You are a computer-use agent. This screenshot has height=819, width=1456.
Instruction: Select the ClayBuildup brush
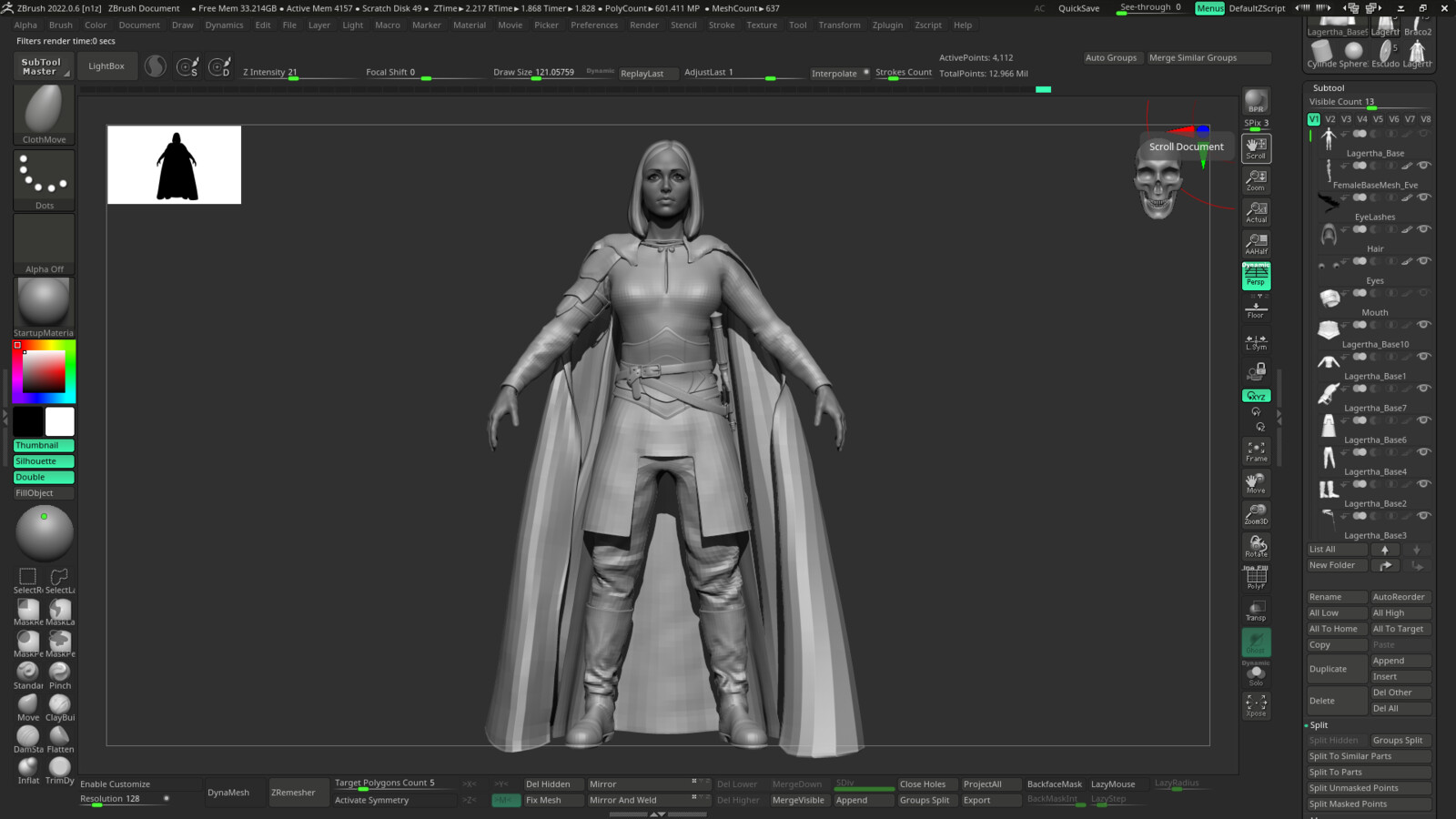point(60,708)
